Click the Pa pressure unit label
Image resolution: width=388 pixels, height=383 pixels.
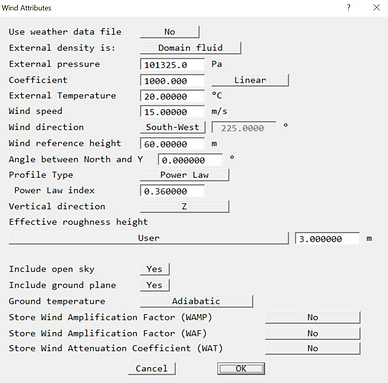pos(217,64)
